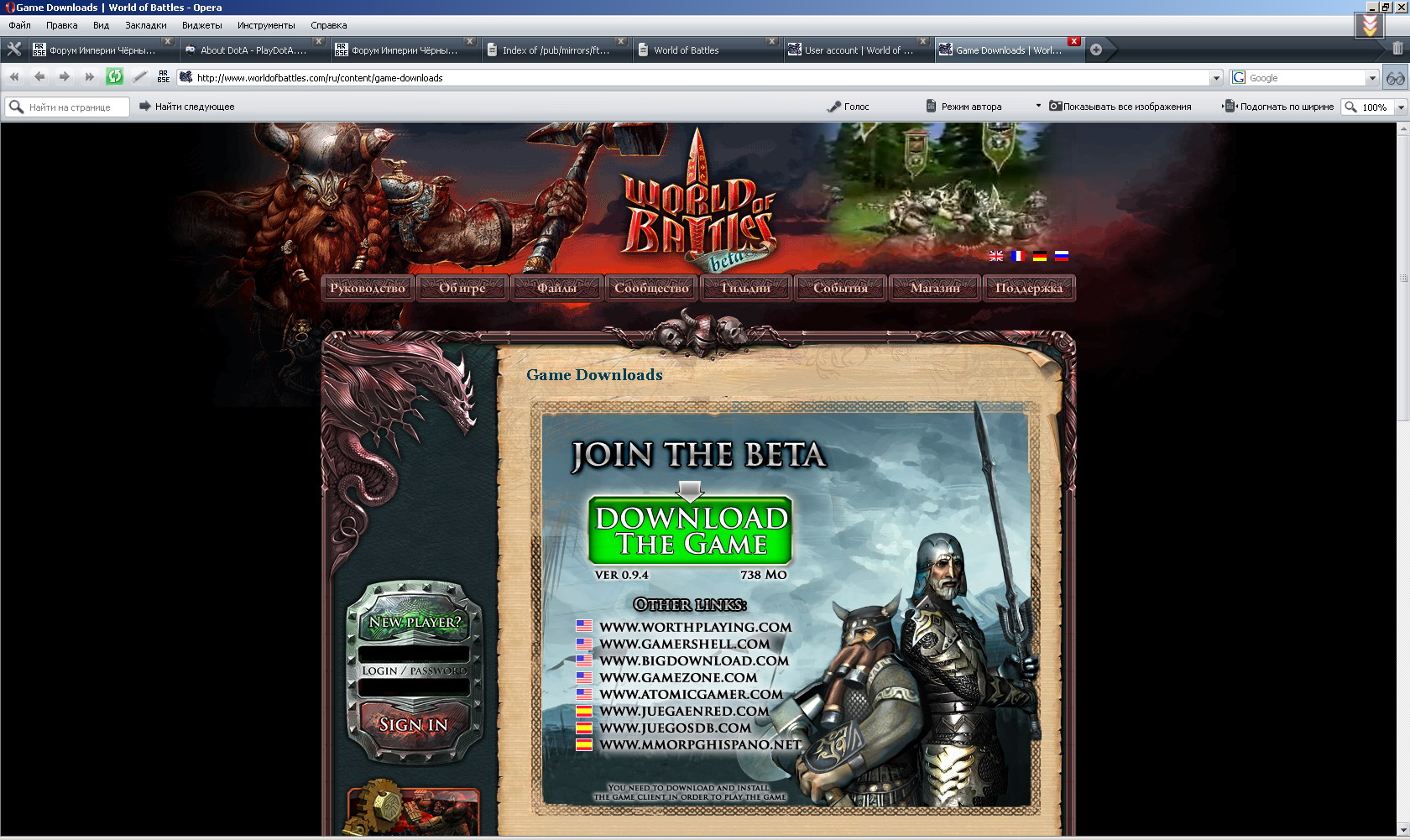1410x840 pixels.
Task: Click the Sign In button
Action: [x=413, y=724]
